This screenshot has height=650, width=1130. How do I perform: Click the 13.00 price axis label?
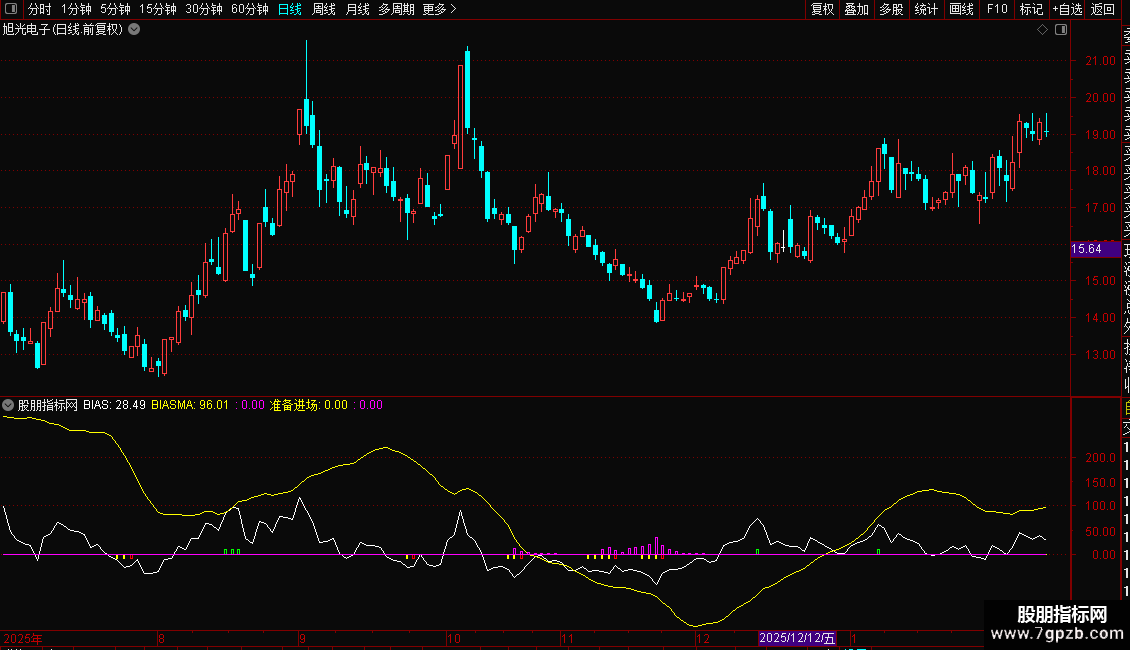click(1100, 354)
